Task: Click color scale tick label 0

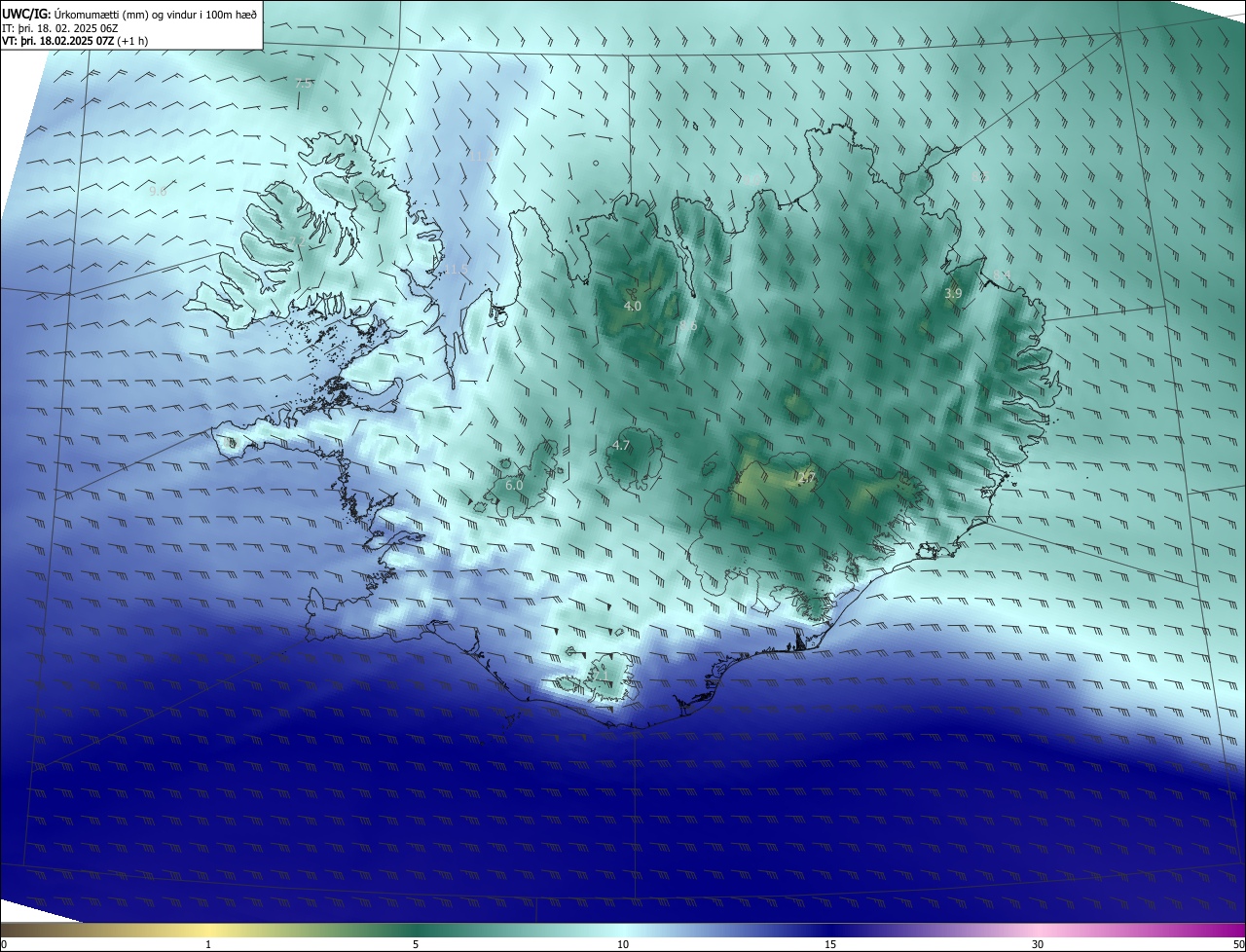Action: pyautogui.click(x=4, y=944)
